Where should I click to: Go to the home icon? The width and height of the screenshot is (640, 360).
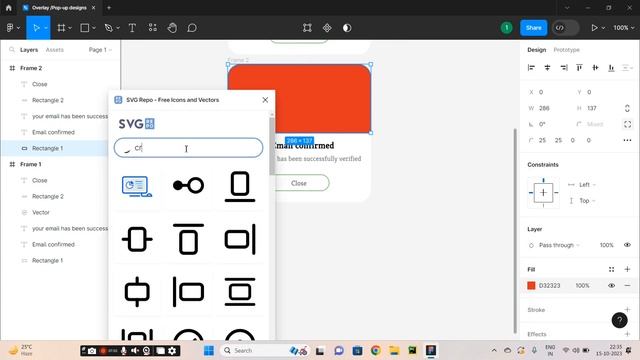coord(9,8)
